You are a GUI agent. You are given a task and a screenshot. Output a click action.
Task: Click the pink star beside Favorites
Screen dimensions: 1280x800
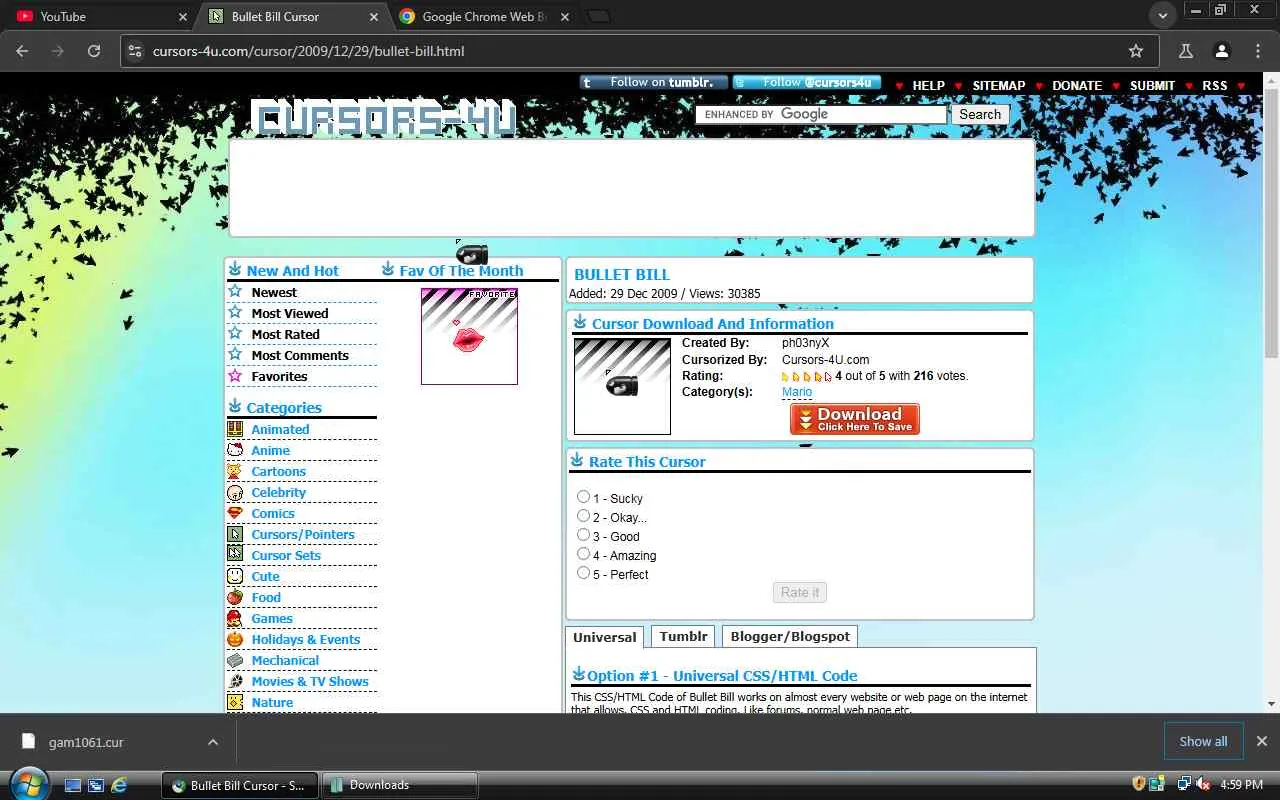pos(235,375)
